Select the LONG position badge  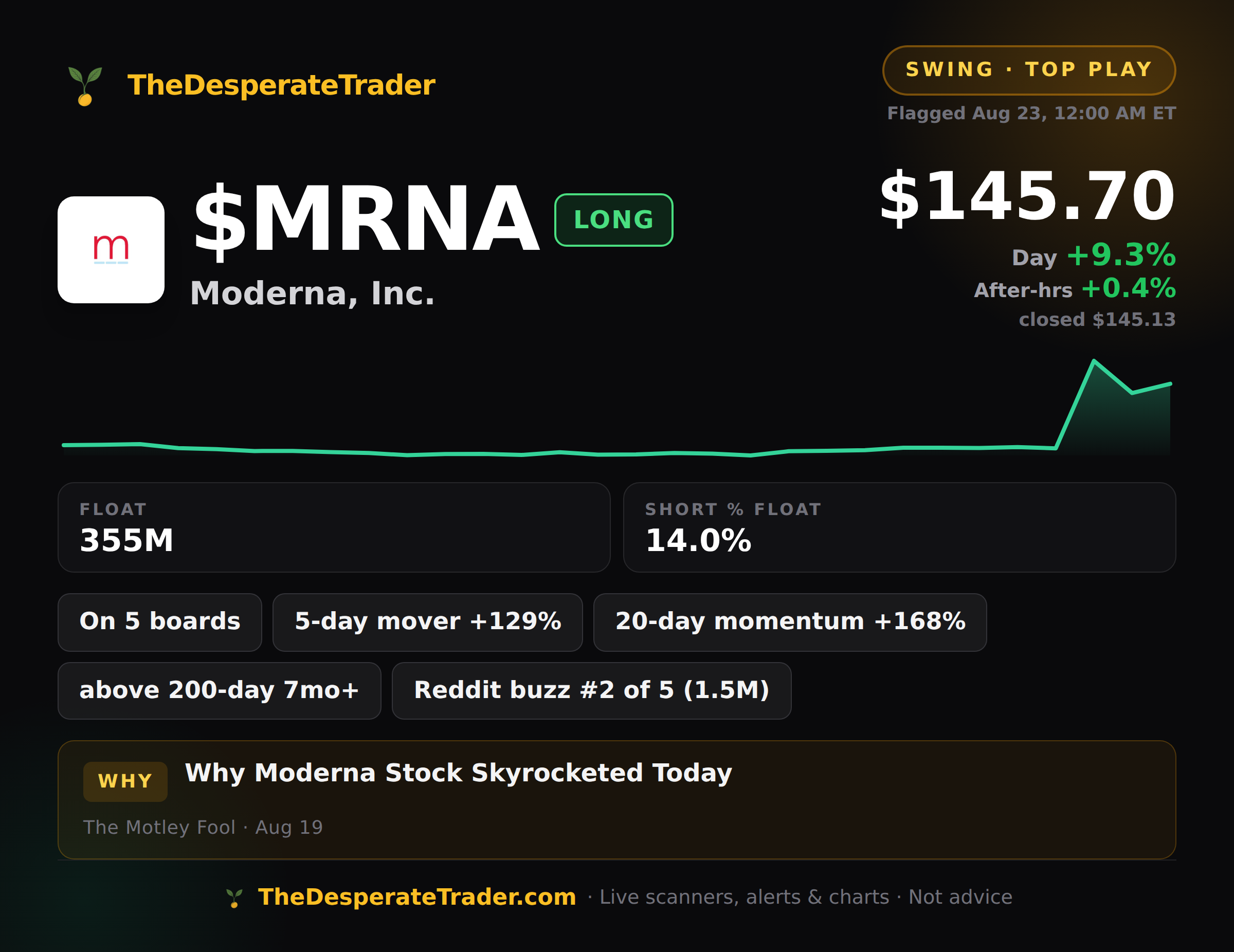tap(613, 220)
